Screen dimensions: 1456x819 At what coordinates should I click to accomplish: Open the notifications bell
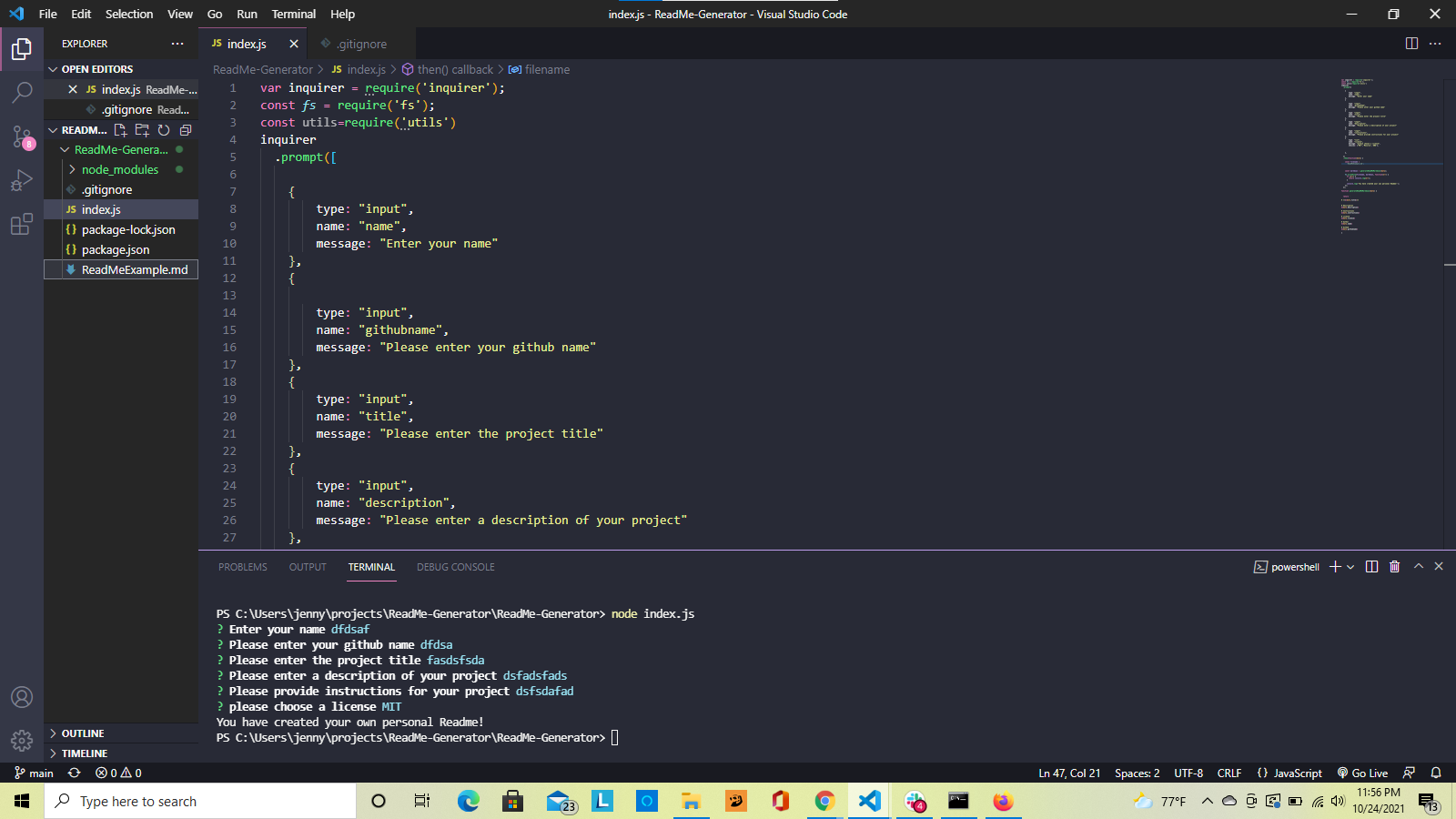click(1436, 773)
